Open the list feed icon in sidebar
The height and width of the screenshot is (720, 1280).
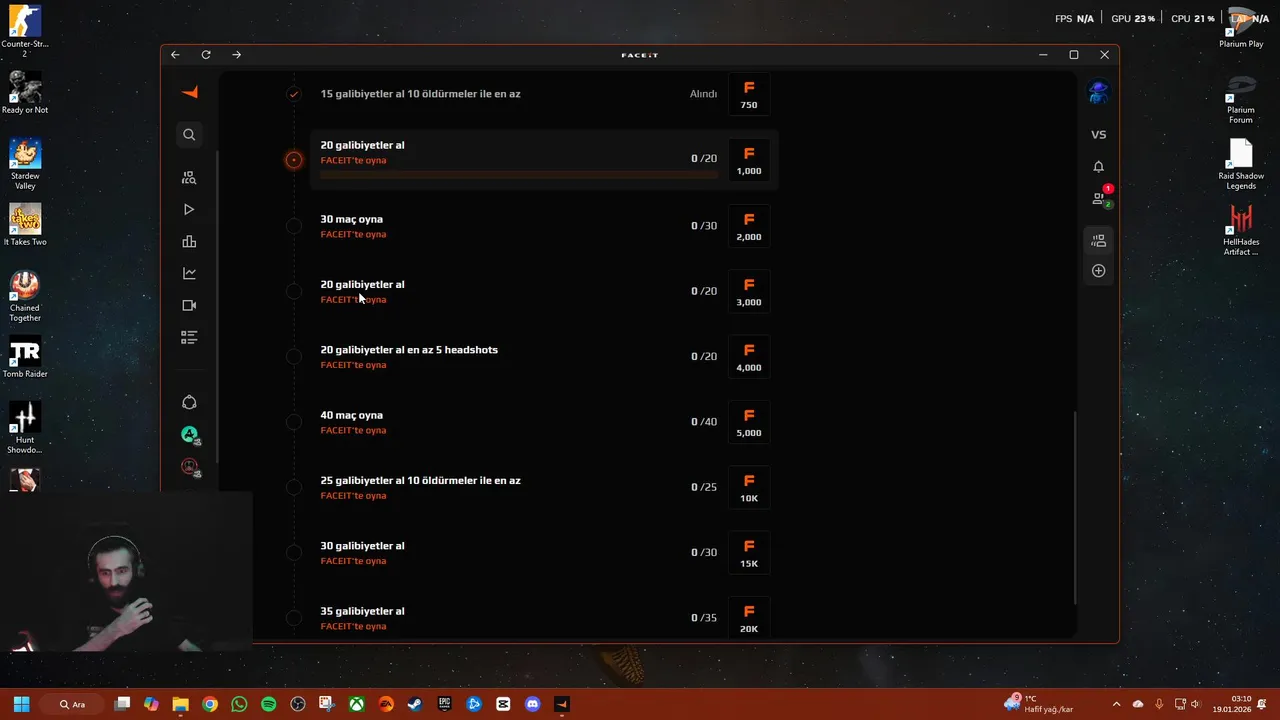pyautogui.click(x=189, y=337)
